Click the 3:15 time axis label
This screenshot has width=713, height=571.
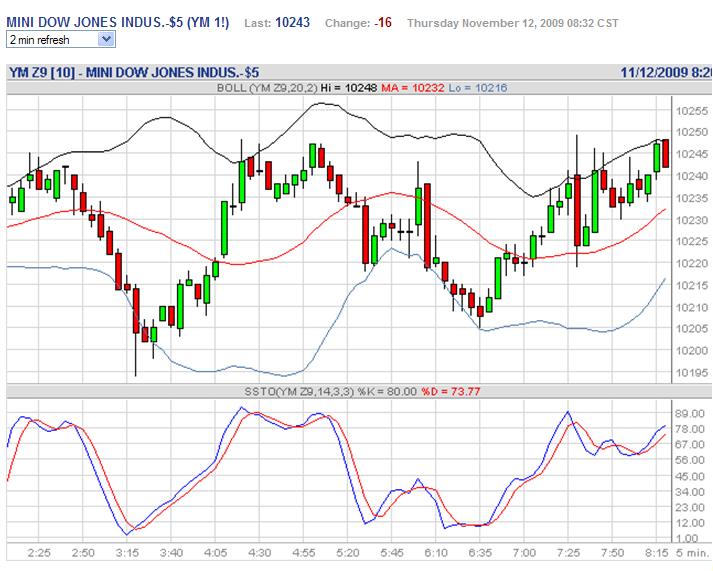click(x=127, y=553)
